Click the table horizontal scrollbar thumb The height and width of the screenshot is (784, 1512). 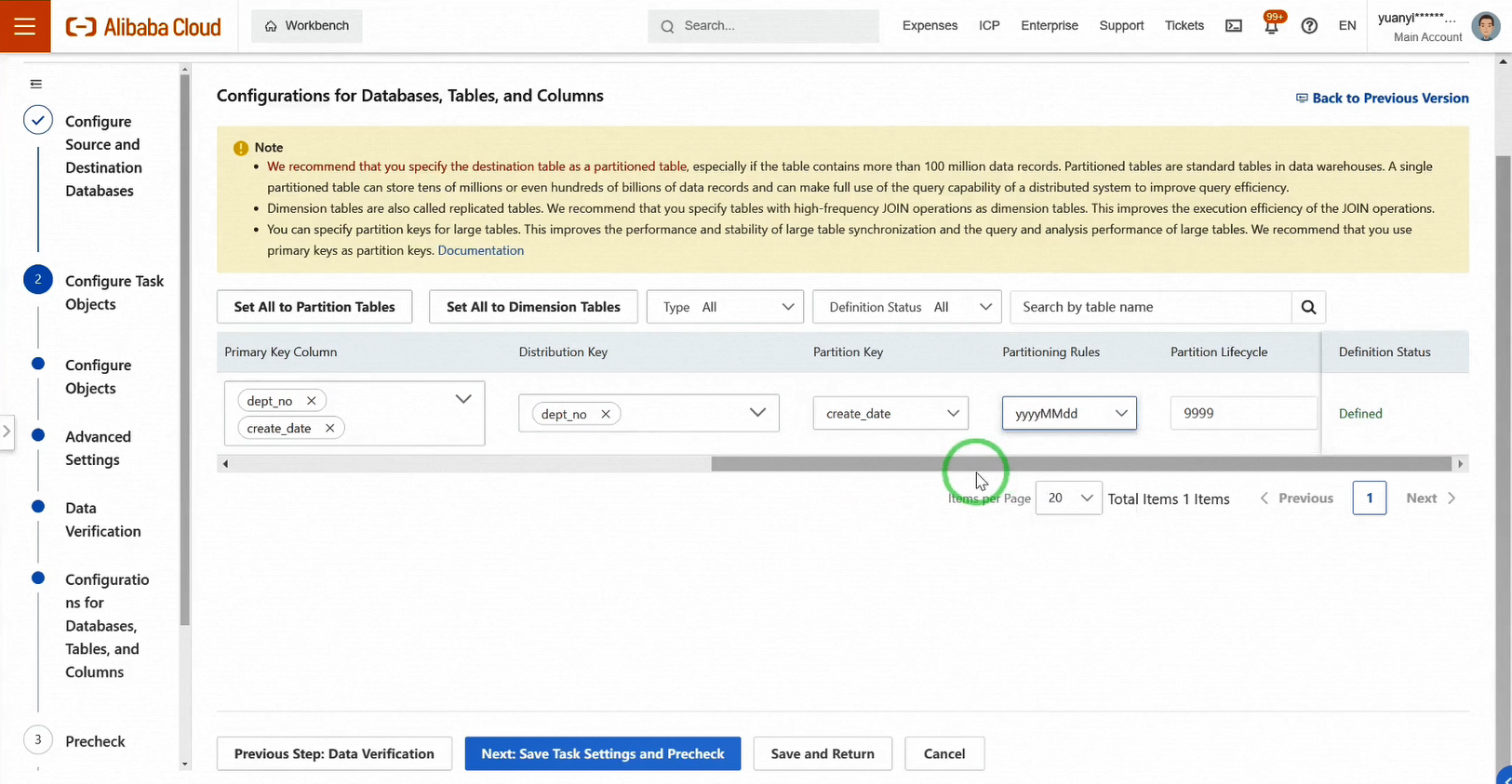coord(1081,463)
